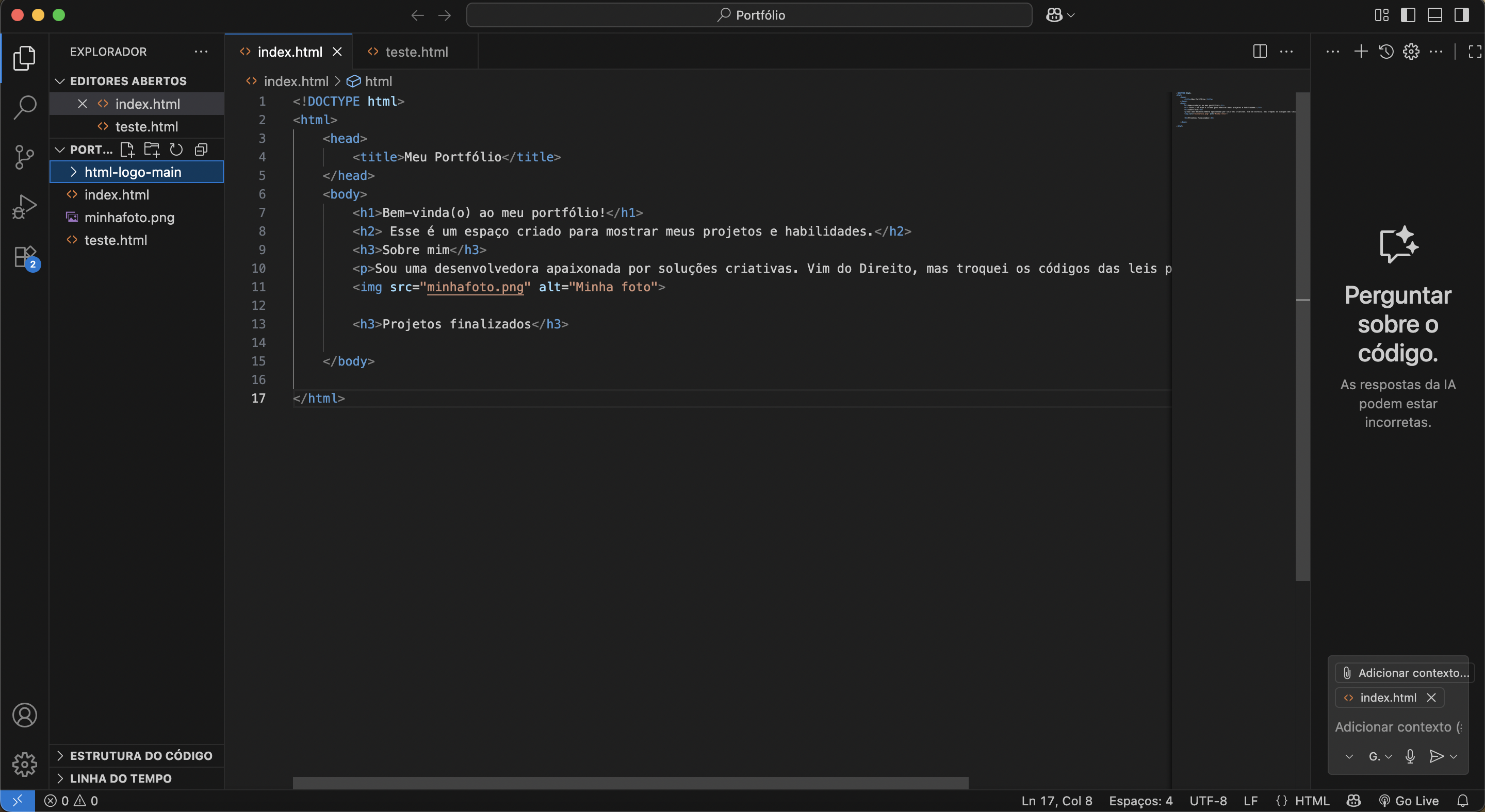Create a new file in Portfólio folder
The width and height of the screenshot is (1485, 812).
pos(127,150)
